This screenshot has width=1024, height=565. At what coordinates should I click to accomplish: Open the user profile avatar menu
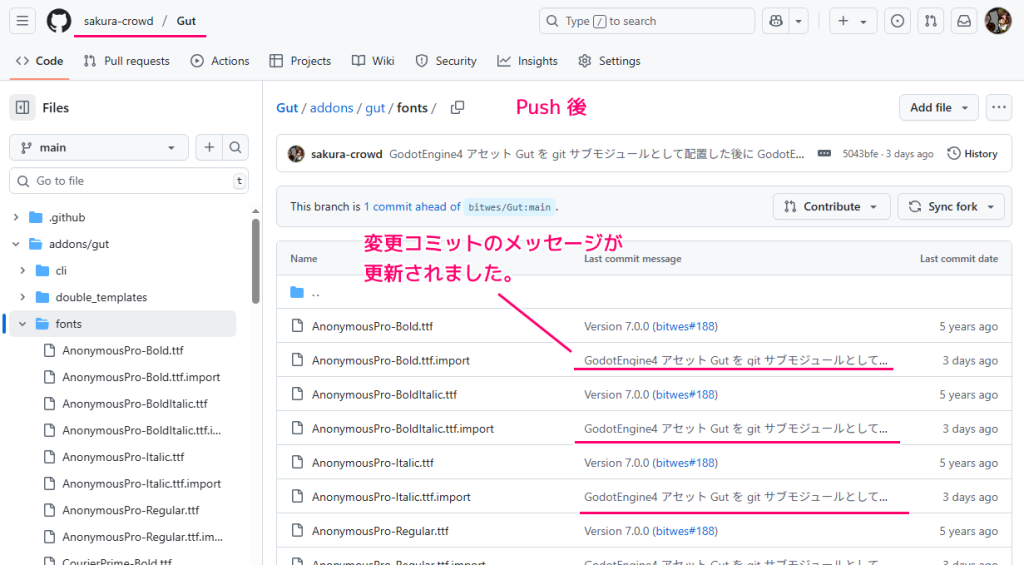point(998,21)
